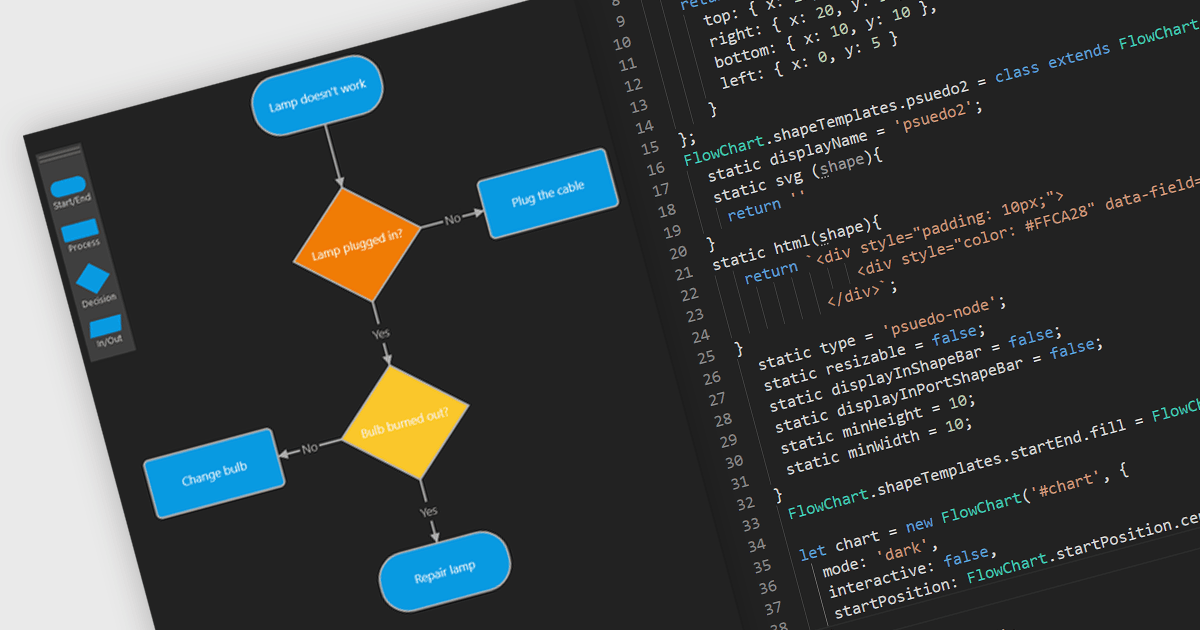
Task: Click the 'static html(shape){' code line
Action: tap(796, 243)
